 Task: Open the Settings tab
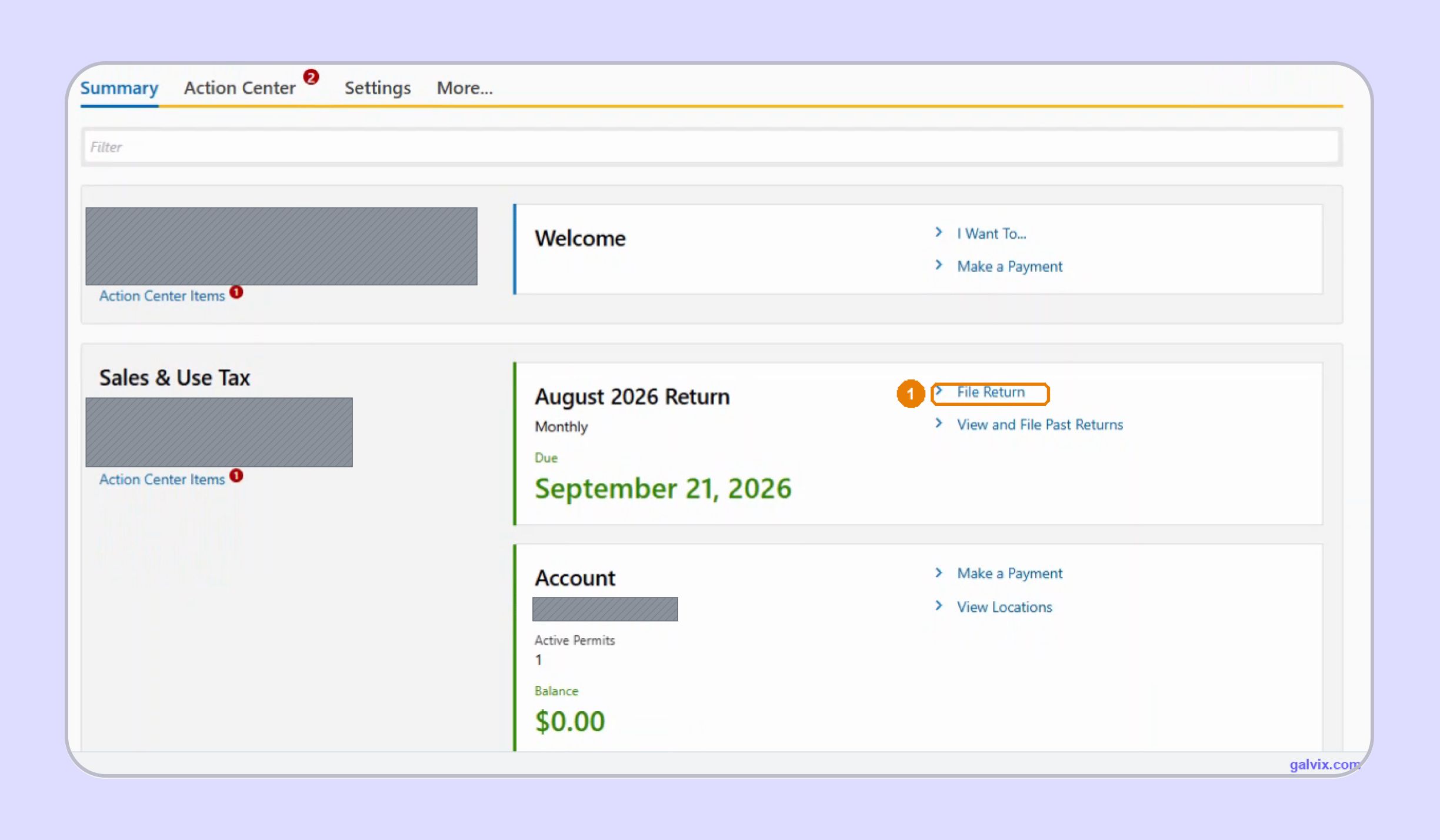[378, 88]
